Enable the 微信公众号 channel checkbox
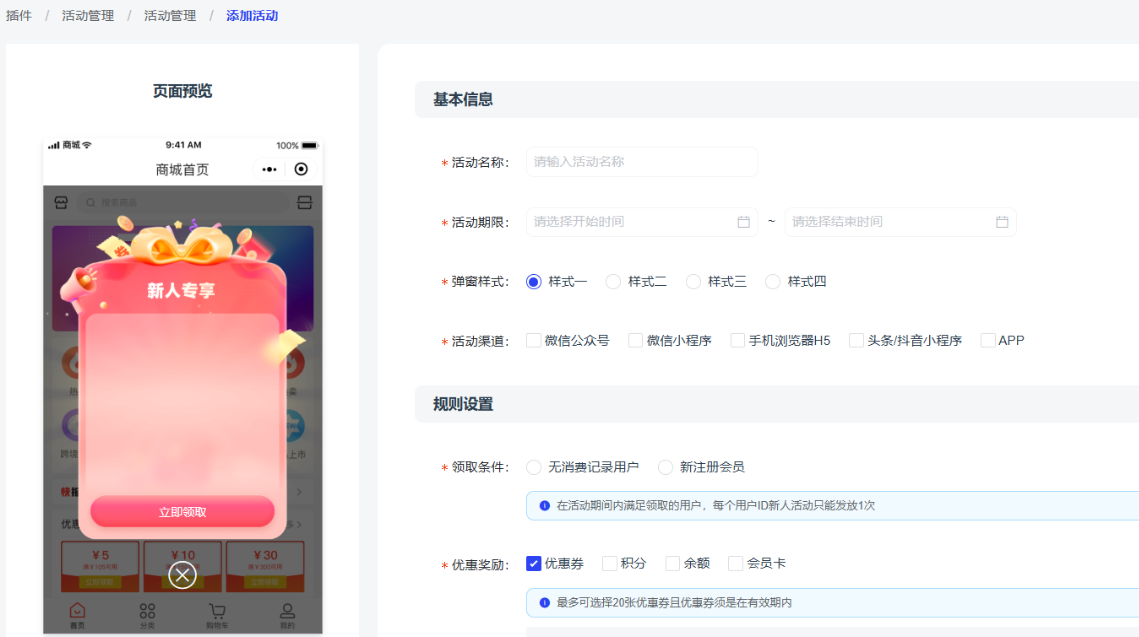The width and height of the screenshot is (1139, 637). 534,341
